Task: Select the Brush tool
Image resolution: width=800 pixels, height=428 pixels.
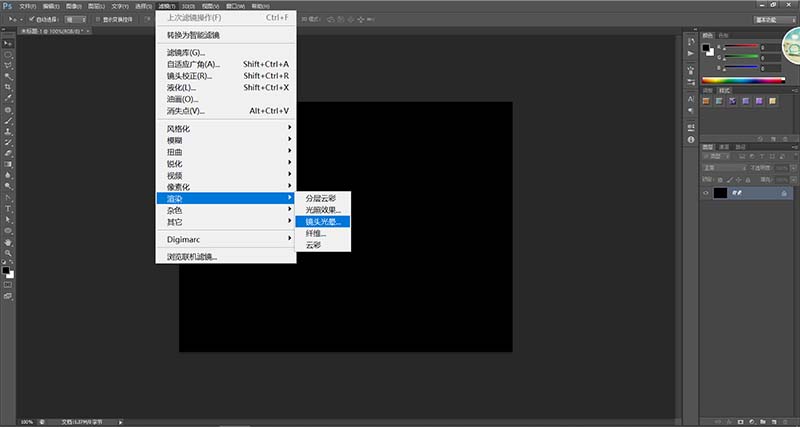Action: click(8, 121)
